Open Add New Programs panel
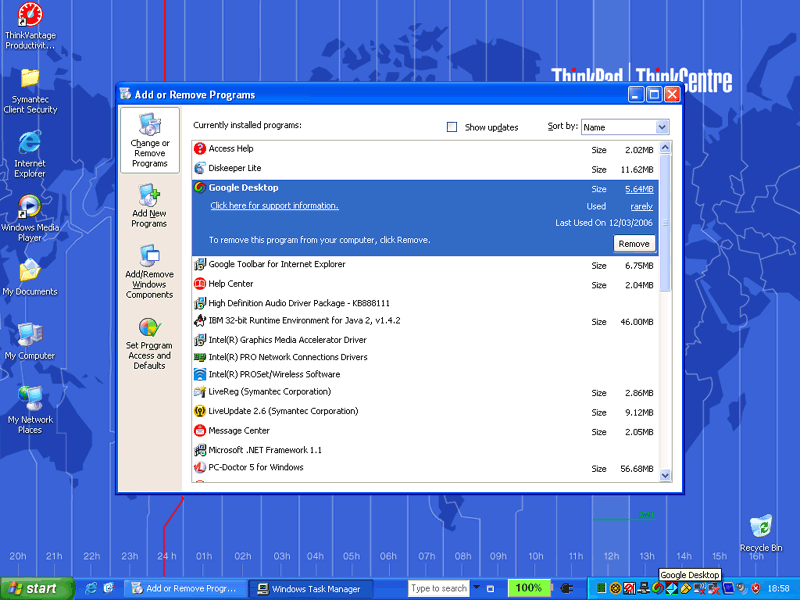Screen dimensions: 800x600 (149, 206)
